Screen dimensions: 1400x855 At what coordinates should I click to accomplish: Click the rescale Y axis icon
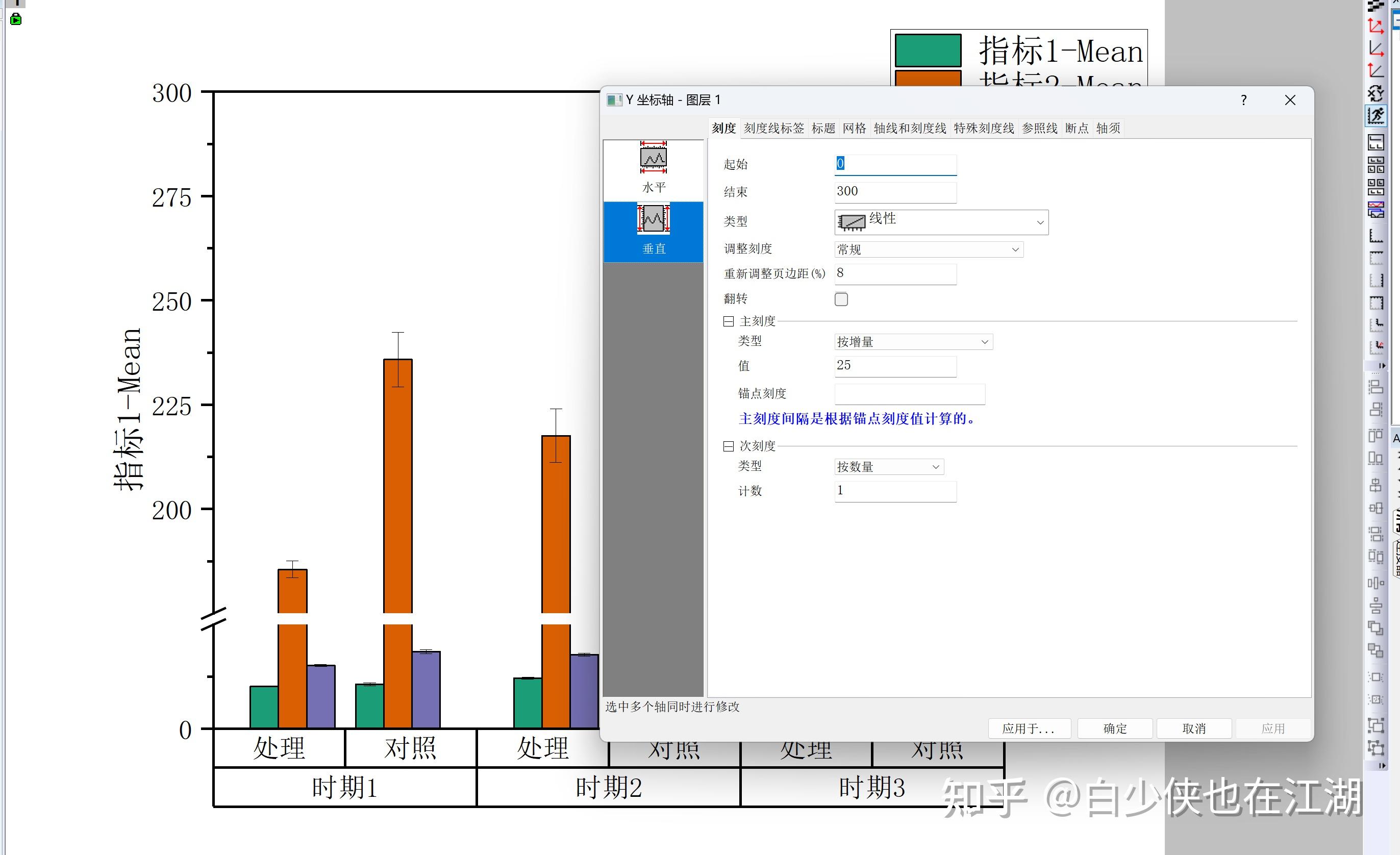click(1376, 71)
